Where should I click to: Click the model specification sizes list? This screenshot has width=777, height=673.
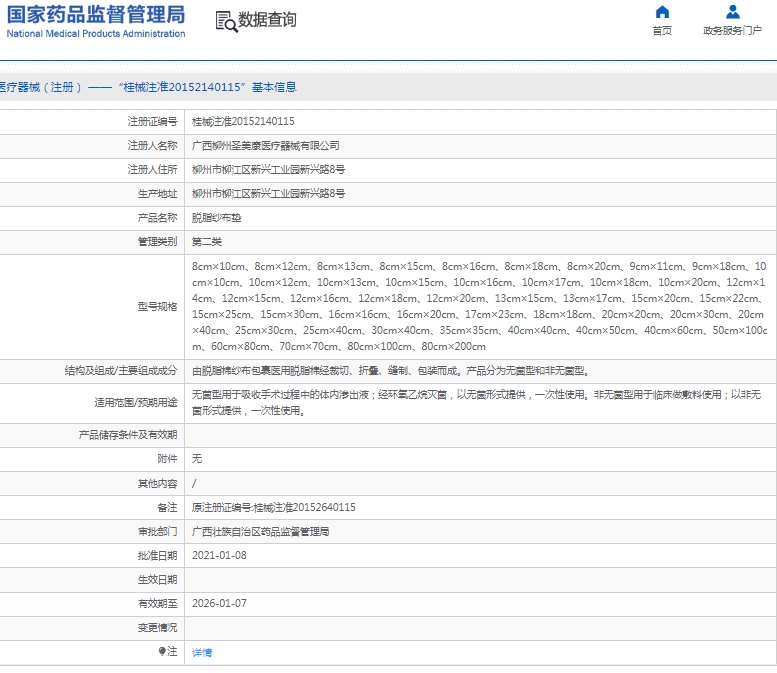479,306
